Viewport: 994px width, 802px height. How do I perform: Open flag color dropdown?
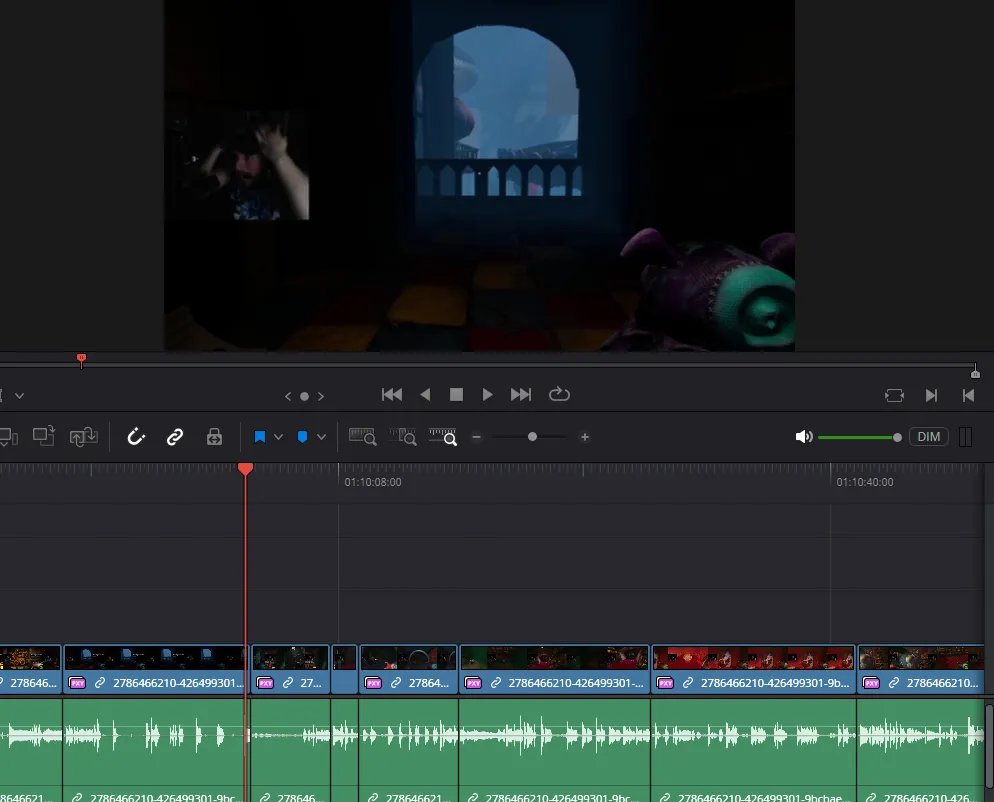[278, 437]
